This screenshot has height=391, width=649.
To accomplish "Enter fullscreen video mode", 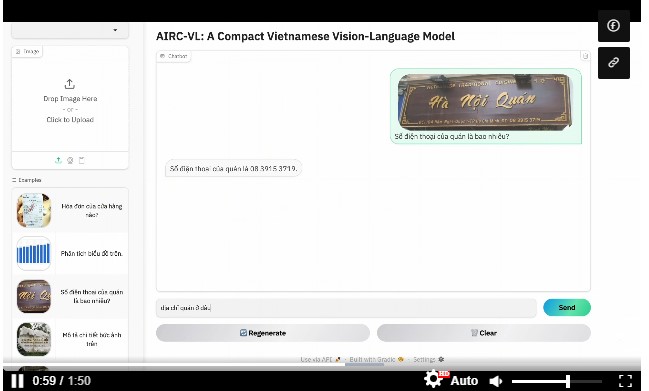I will tap(625, 381).
